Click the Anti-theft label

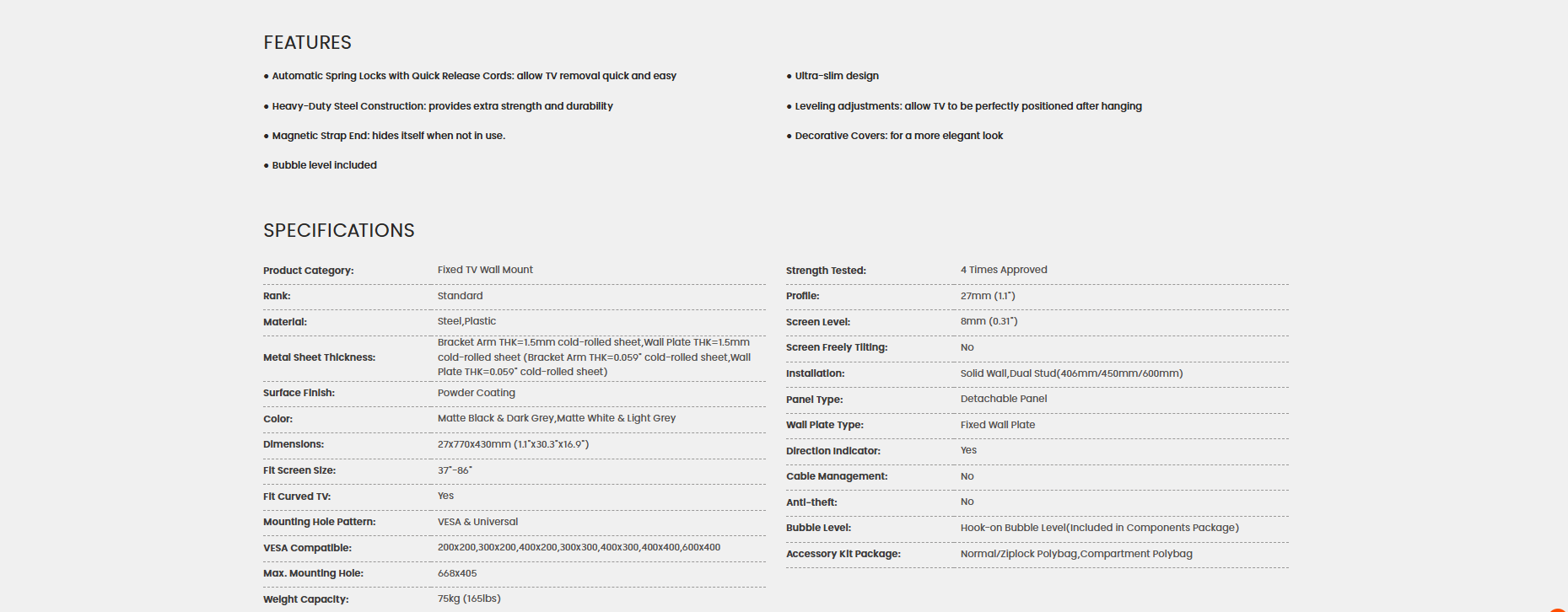811,502
